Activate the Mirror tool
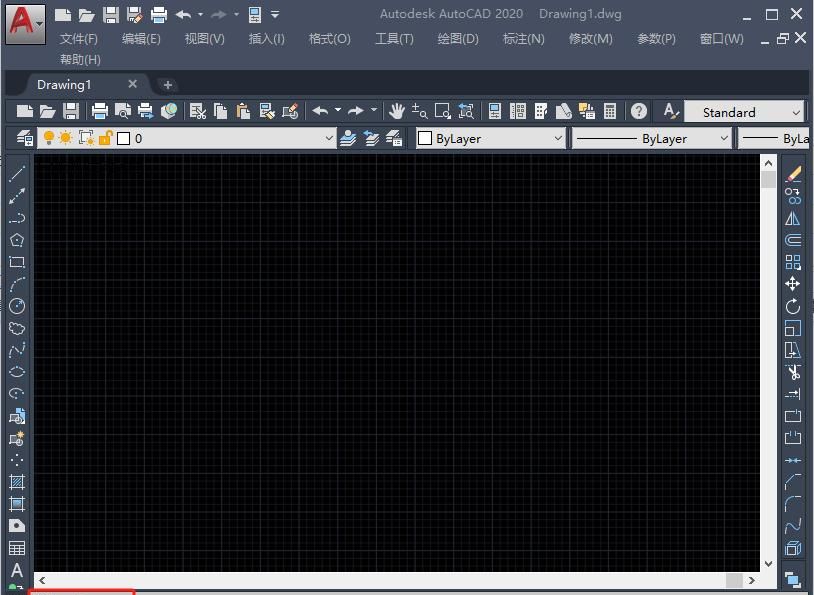The height and width of the screenshot is (595, 814). pos(793,218)
